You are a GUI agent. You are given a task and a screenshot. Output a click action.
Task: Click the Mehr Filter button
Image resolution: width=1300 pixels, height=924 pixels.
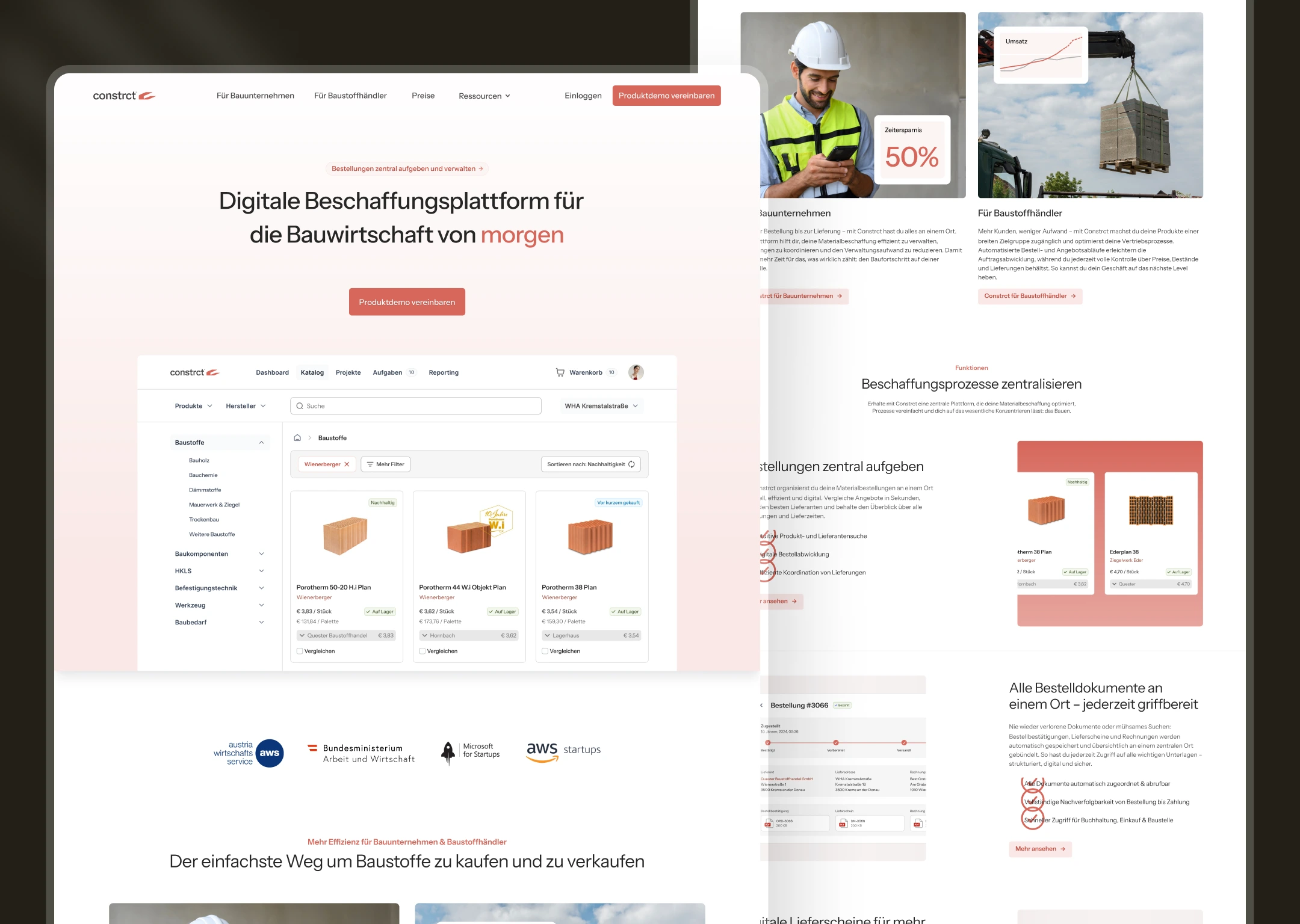coord(385,464)
